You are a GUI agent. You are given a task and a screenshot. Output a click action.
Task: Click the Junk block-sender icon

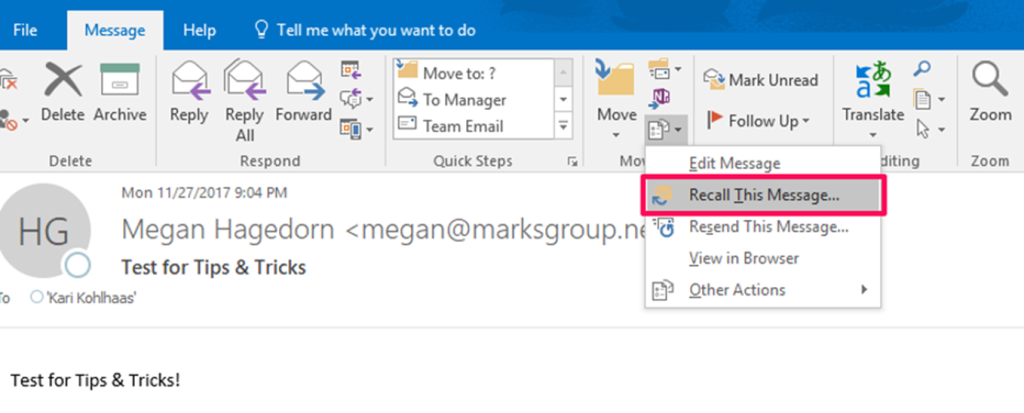(9, 121)
